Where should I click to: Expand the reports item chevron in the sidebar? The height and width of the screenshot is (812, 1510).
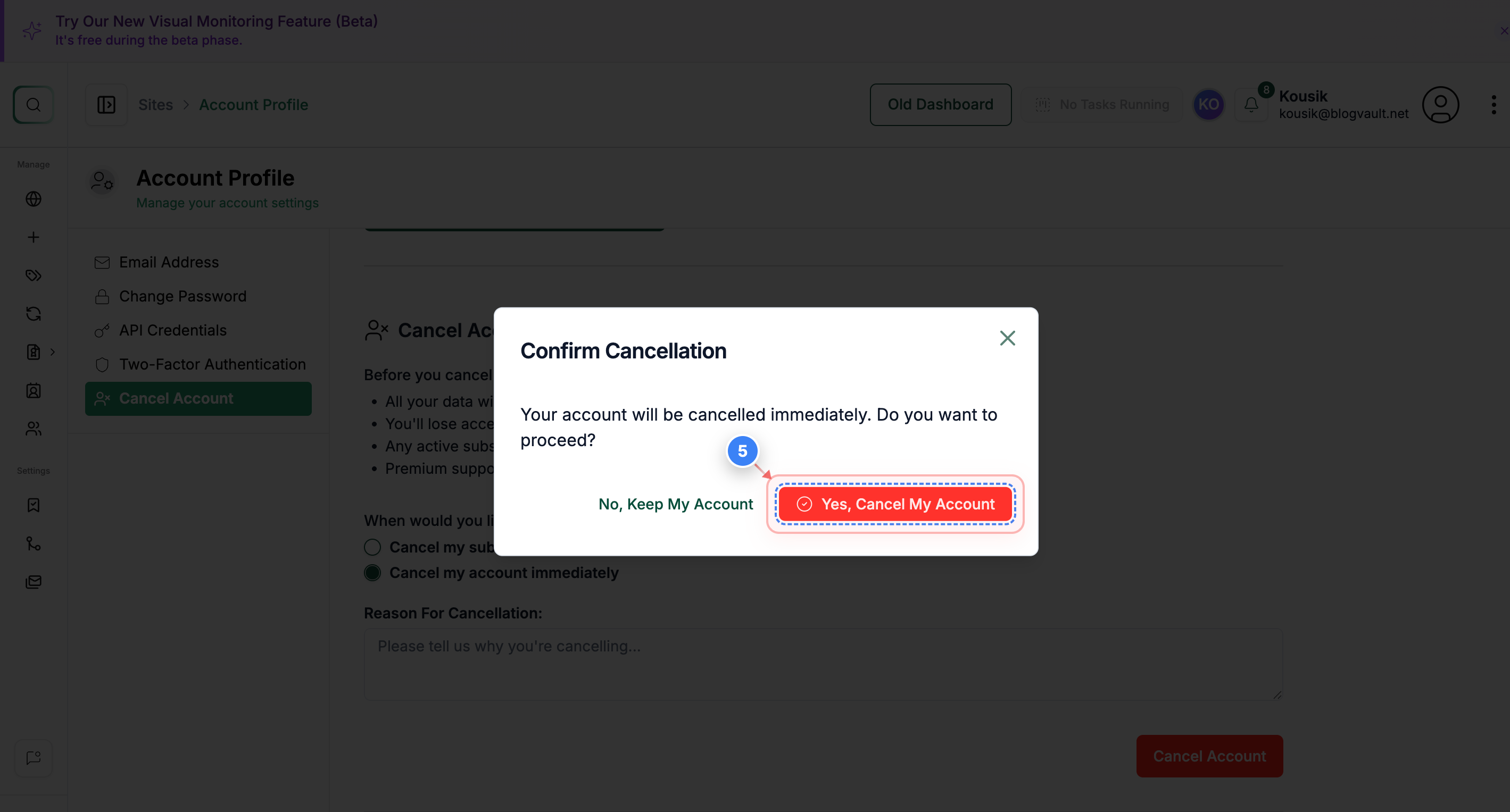pyautogui.click(x=53, y=352)
